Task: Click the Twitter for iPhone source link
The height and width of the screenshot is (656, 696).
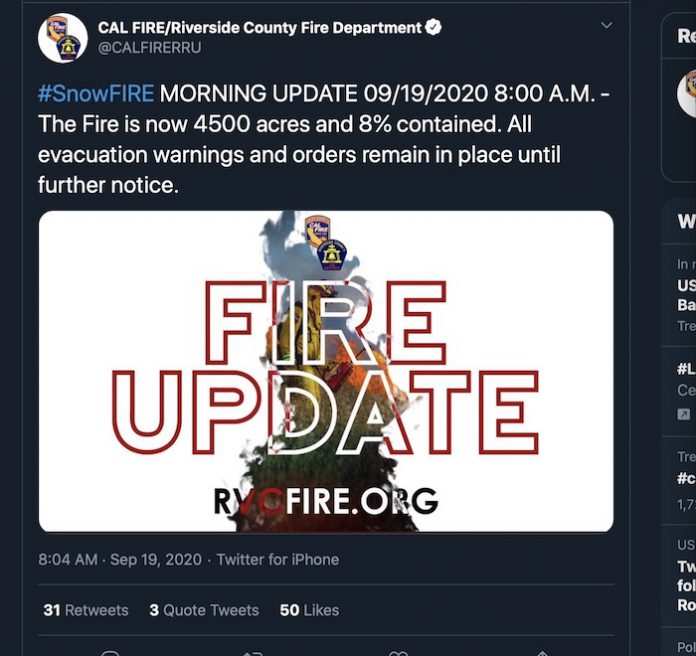Action: click(278, 559)
